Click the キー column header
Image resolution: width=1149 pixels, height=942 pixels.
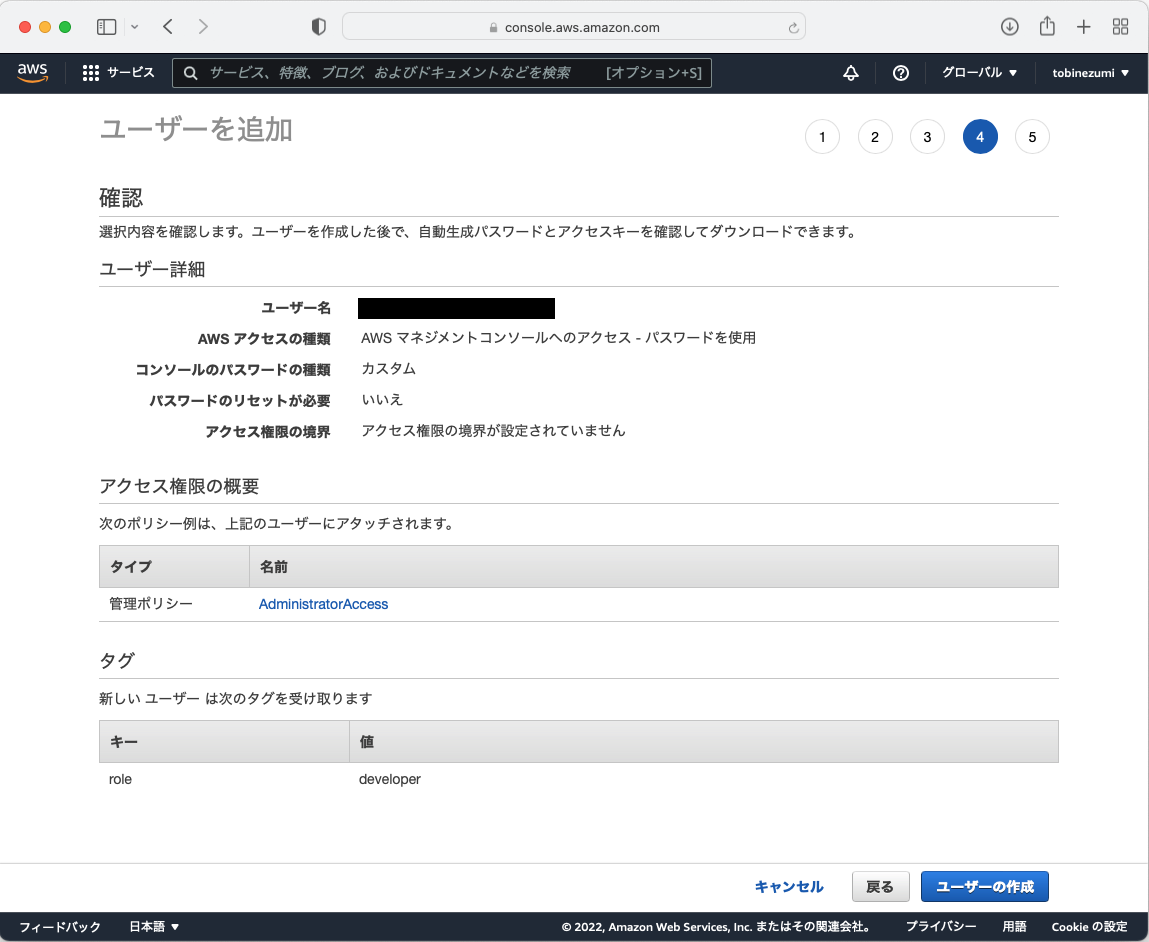(224, 741)
